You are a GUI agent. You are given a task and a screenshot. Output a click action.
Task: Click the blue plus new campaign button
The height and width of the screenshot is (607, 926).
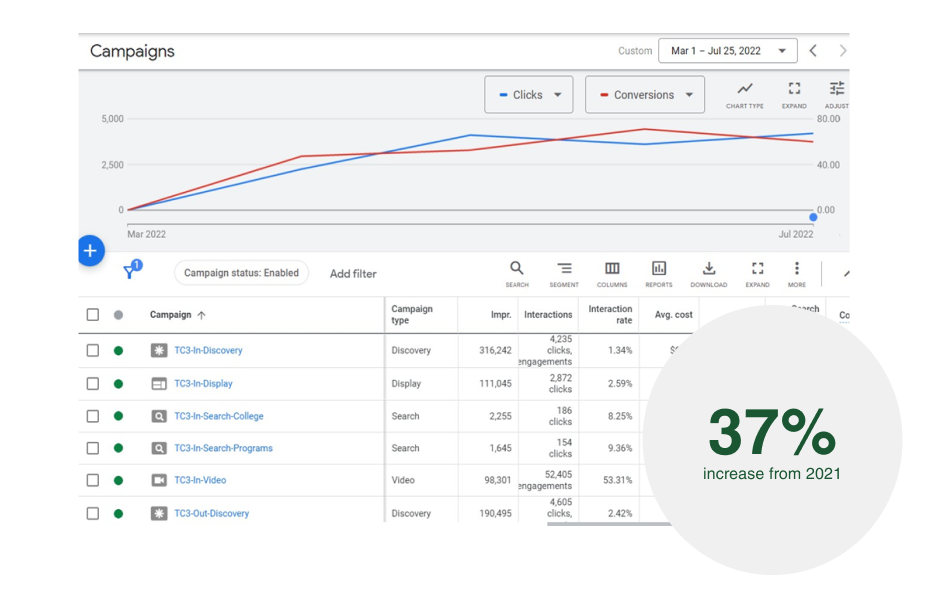[90, 250]
